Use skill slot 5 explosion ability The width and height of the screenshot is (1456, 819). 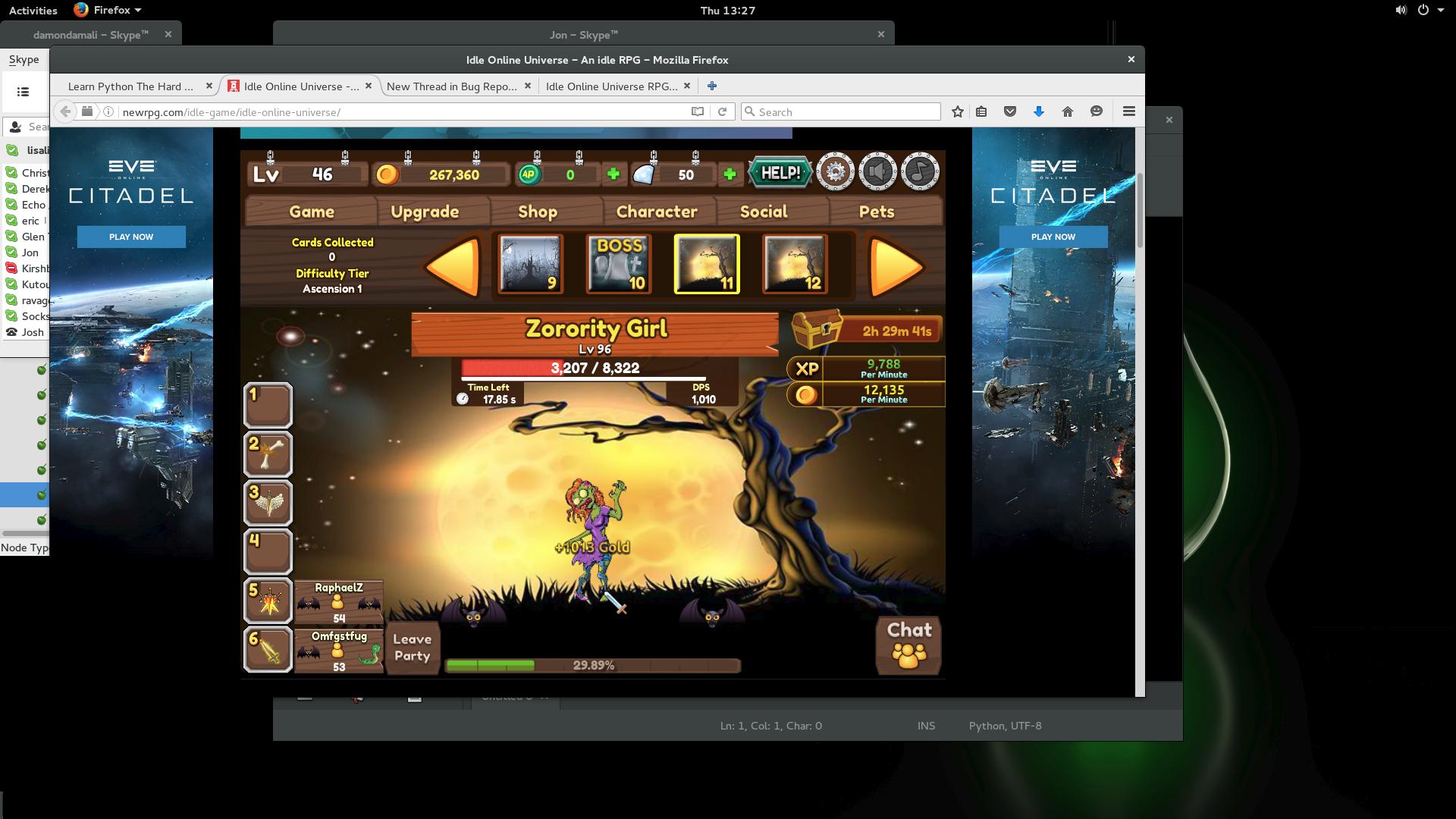268,601
